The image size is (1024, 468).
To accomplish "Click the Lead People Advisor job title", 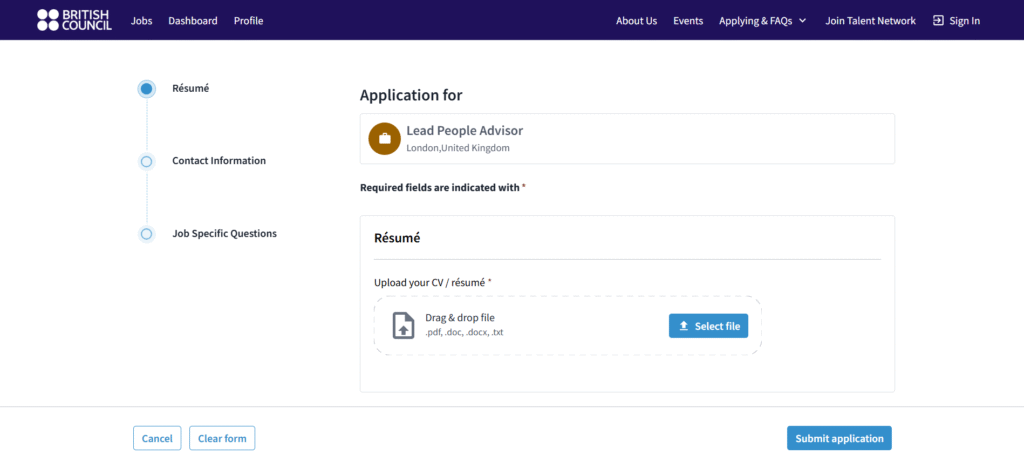I will point(464,131).
